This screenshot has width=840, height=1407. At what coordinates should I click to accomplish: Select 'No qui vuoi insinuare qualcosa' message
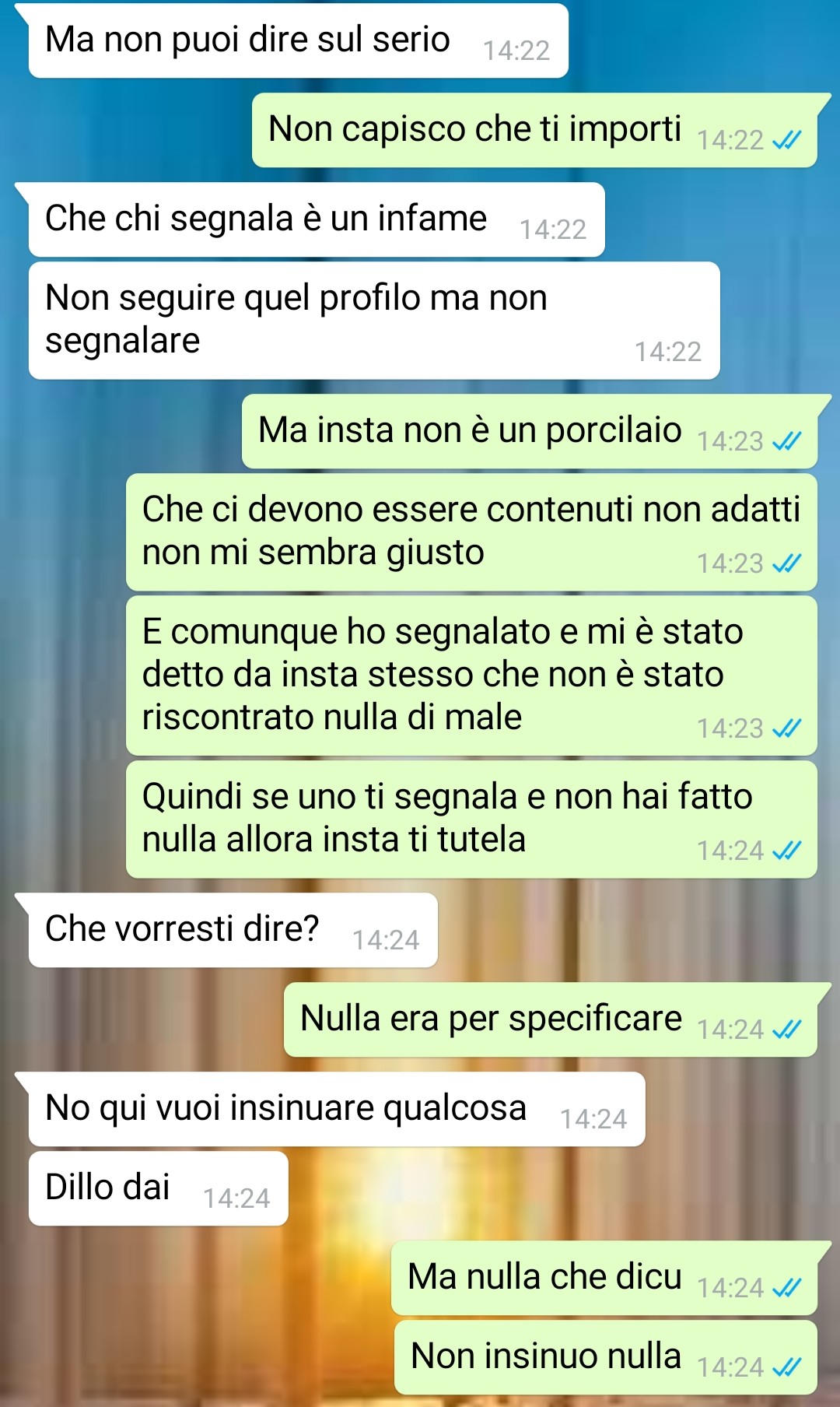(x=337, y=1109)
